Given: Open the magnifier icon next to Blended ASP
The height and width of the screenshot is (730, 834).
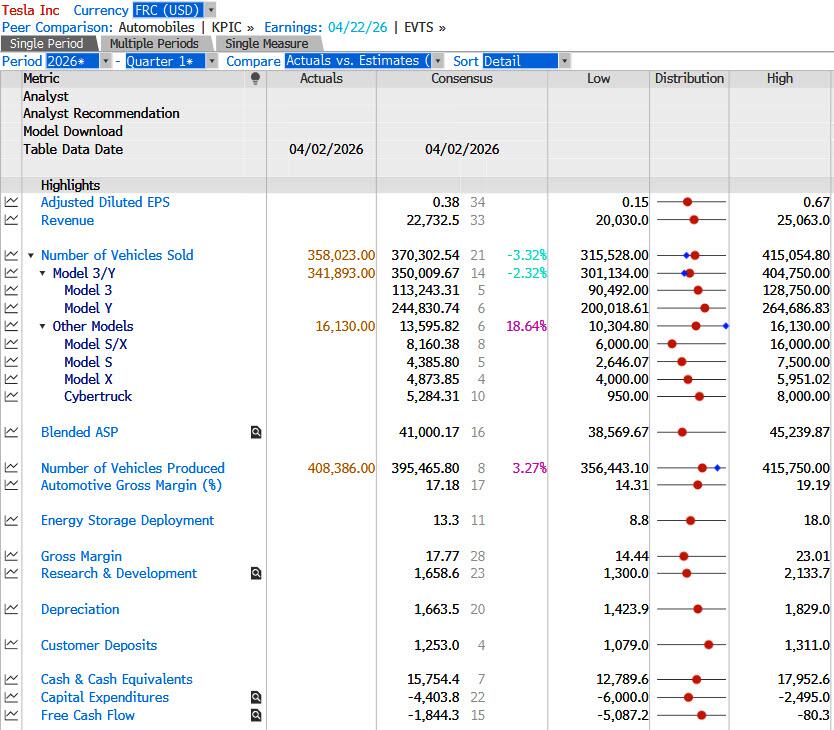Looking at the screenshot, I should pyautogui.click(x=256, y=432).
